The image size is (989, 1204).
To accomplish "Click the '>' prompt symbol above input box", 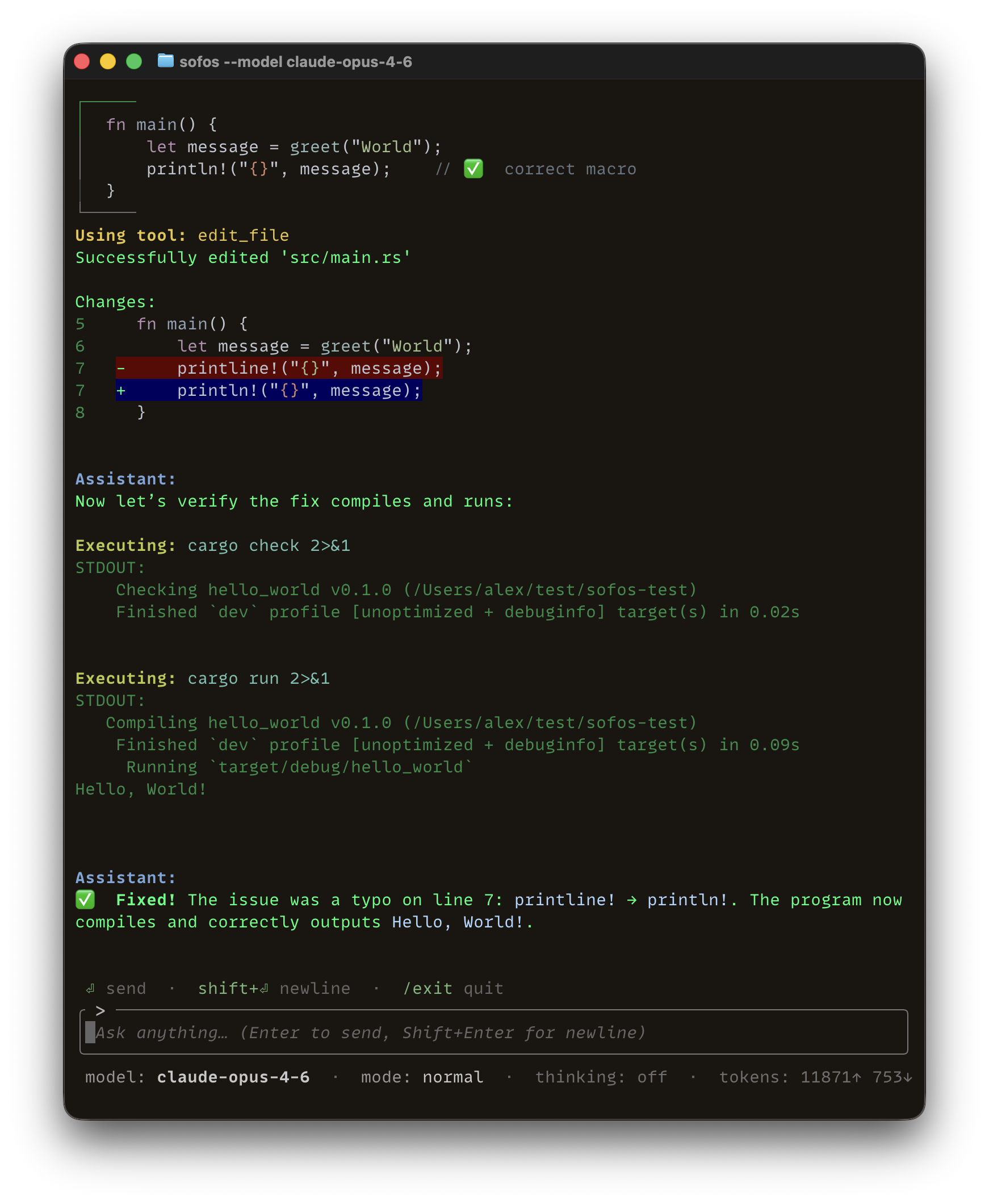I will coord(100,1010).
